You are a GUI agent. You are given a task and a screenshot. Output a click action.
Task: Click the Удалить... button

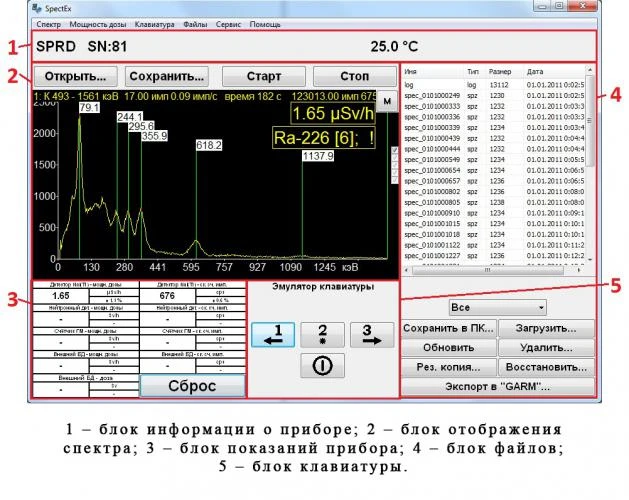546,348
